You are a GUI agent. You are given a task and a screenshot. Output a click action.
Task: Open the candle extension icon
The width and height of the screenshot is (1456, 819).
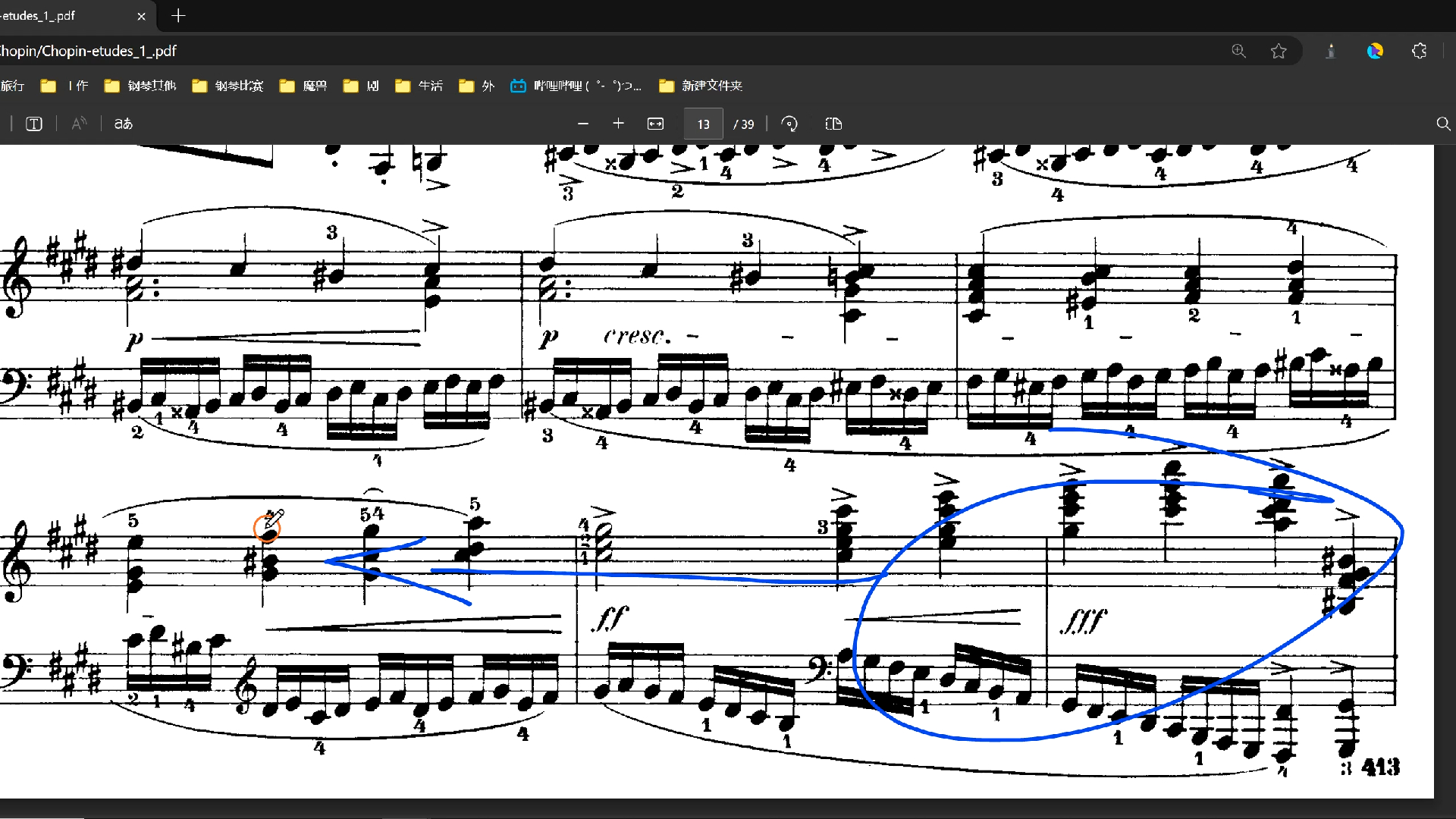click(x=1331, y=51)
